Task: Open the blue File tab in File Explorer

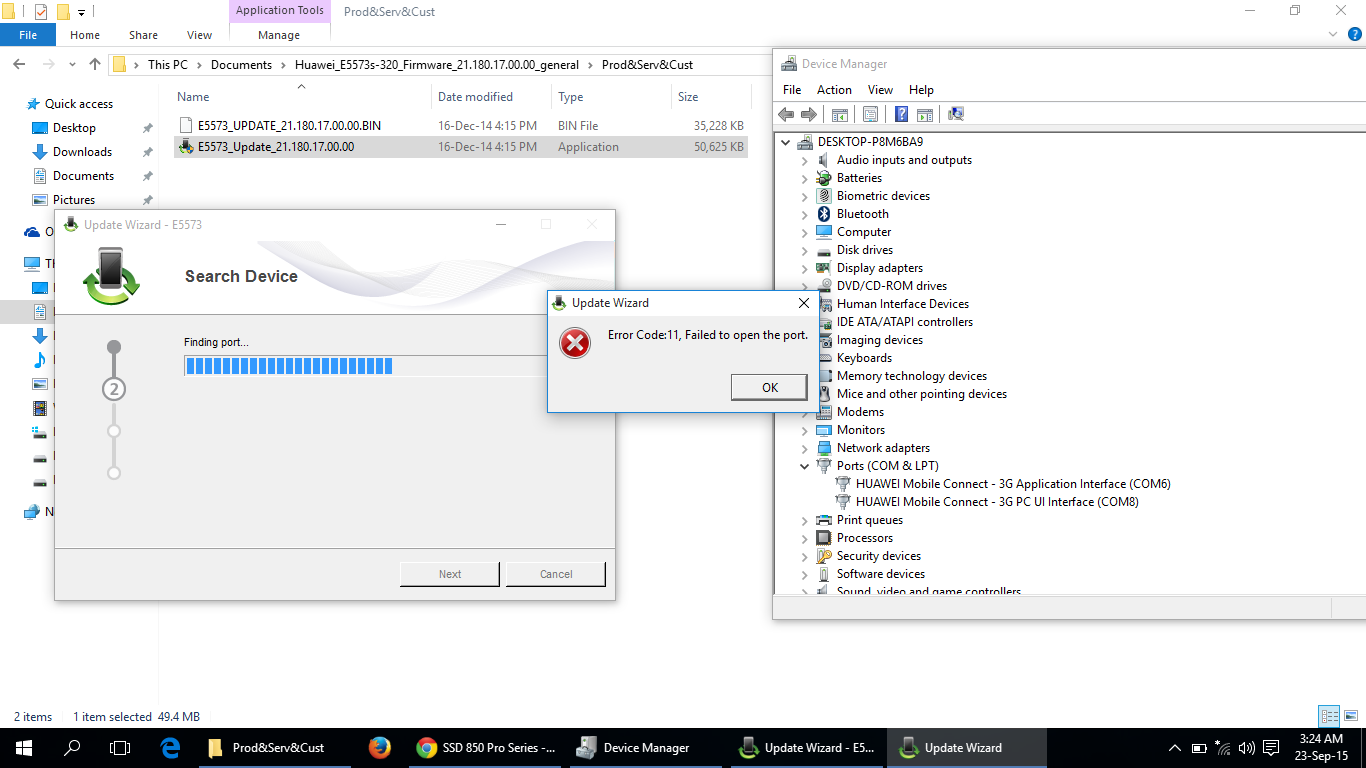Action: pos(28,35)
